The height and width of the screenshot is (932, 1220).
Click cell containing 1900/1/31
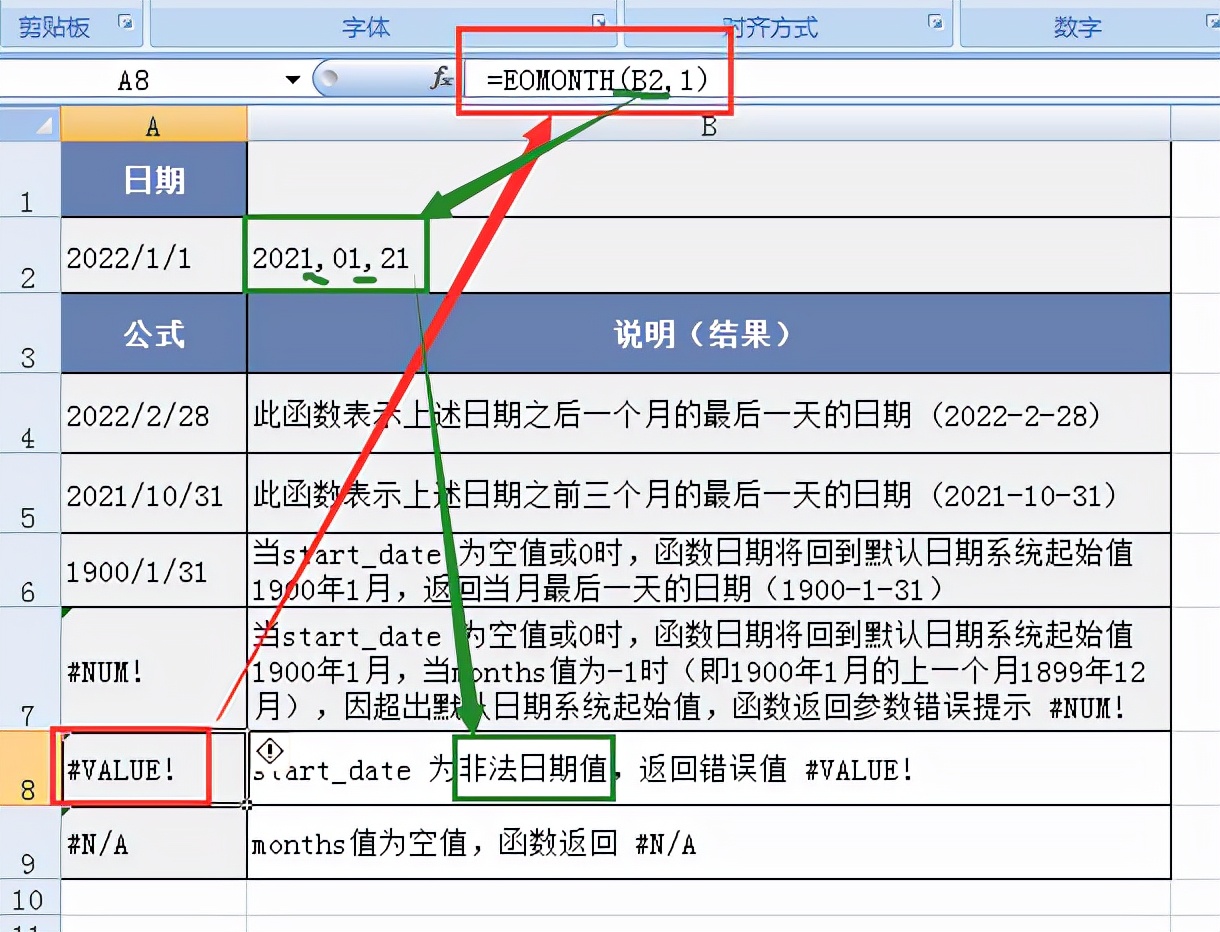point(154,570)
